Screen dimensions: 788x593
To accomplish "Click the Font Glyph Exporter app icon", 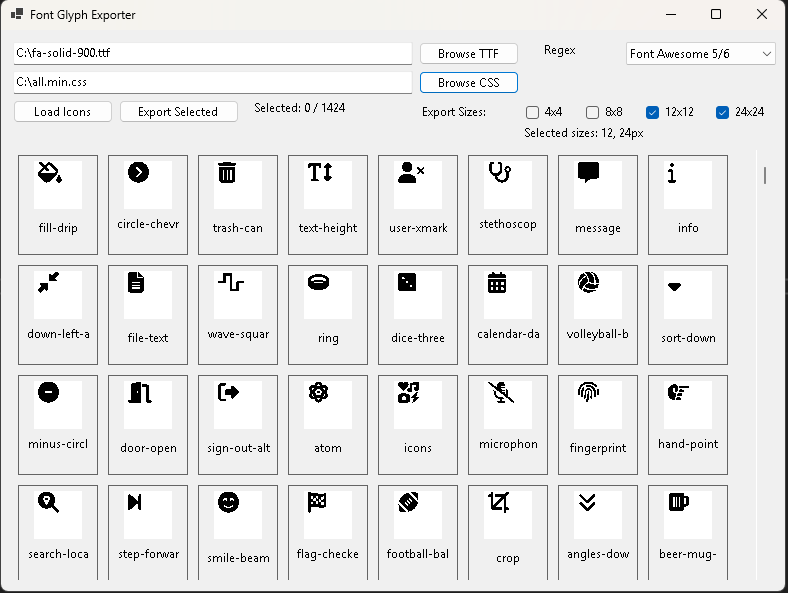I will pos(17,14).
